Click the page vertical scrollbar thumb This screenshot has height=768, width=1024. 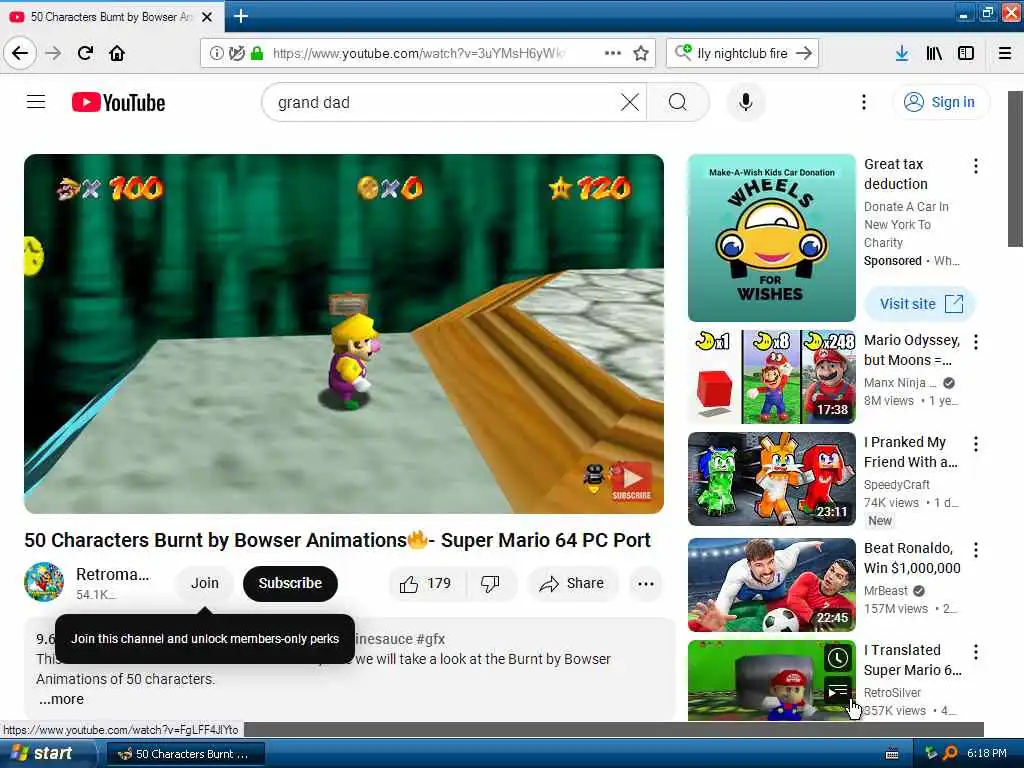pyautogui.click(x=1016, y=168)
